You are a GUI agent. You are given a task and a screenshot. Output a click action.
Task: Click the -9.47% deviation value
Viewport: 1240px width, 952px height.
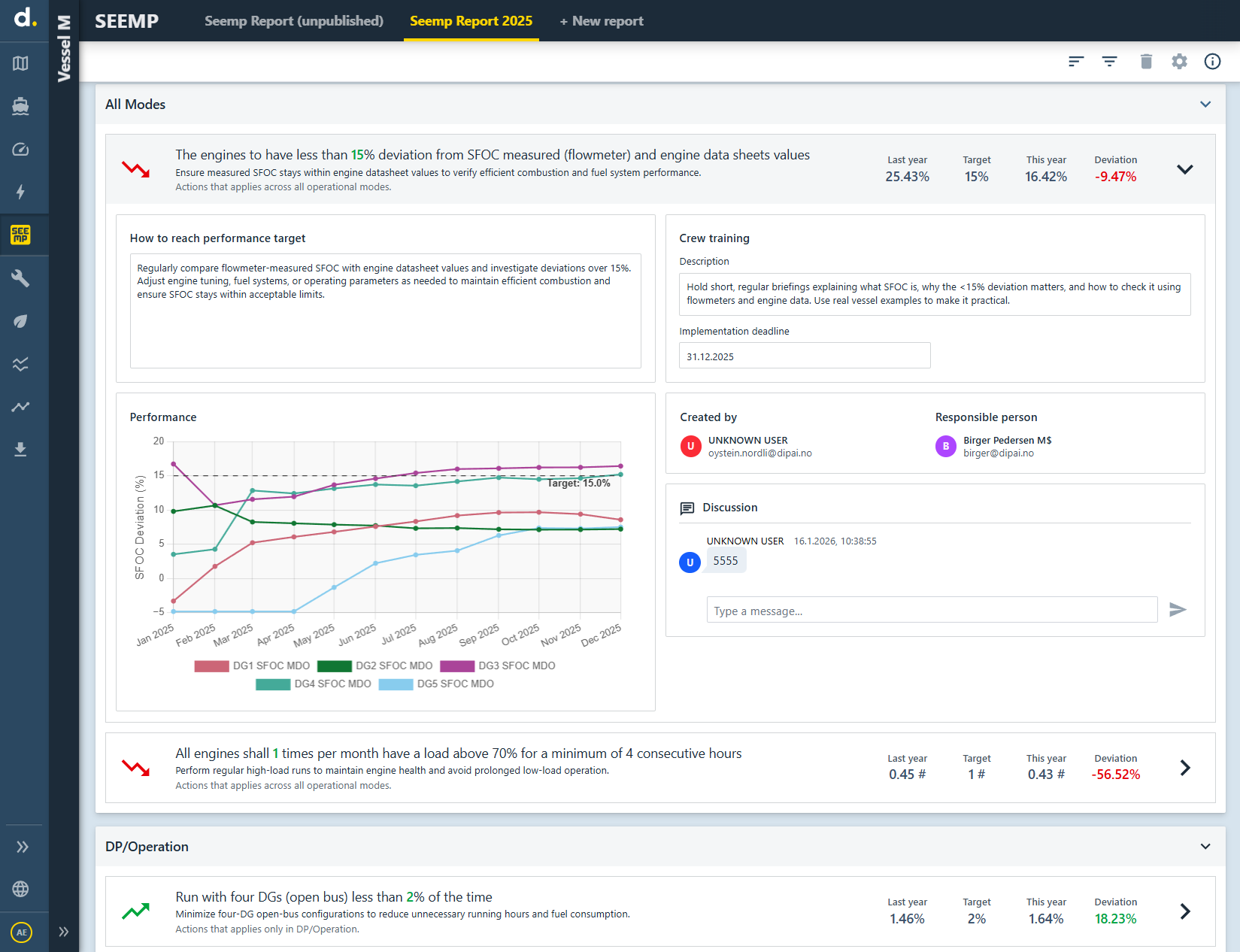pos(1116,177)
